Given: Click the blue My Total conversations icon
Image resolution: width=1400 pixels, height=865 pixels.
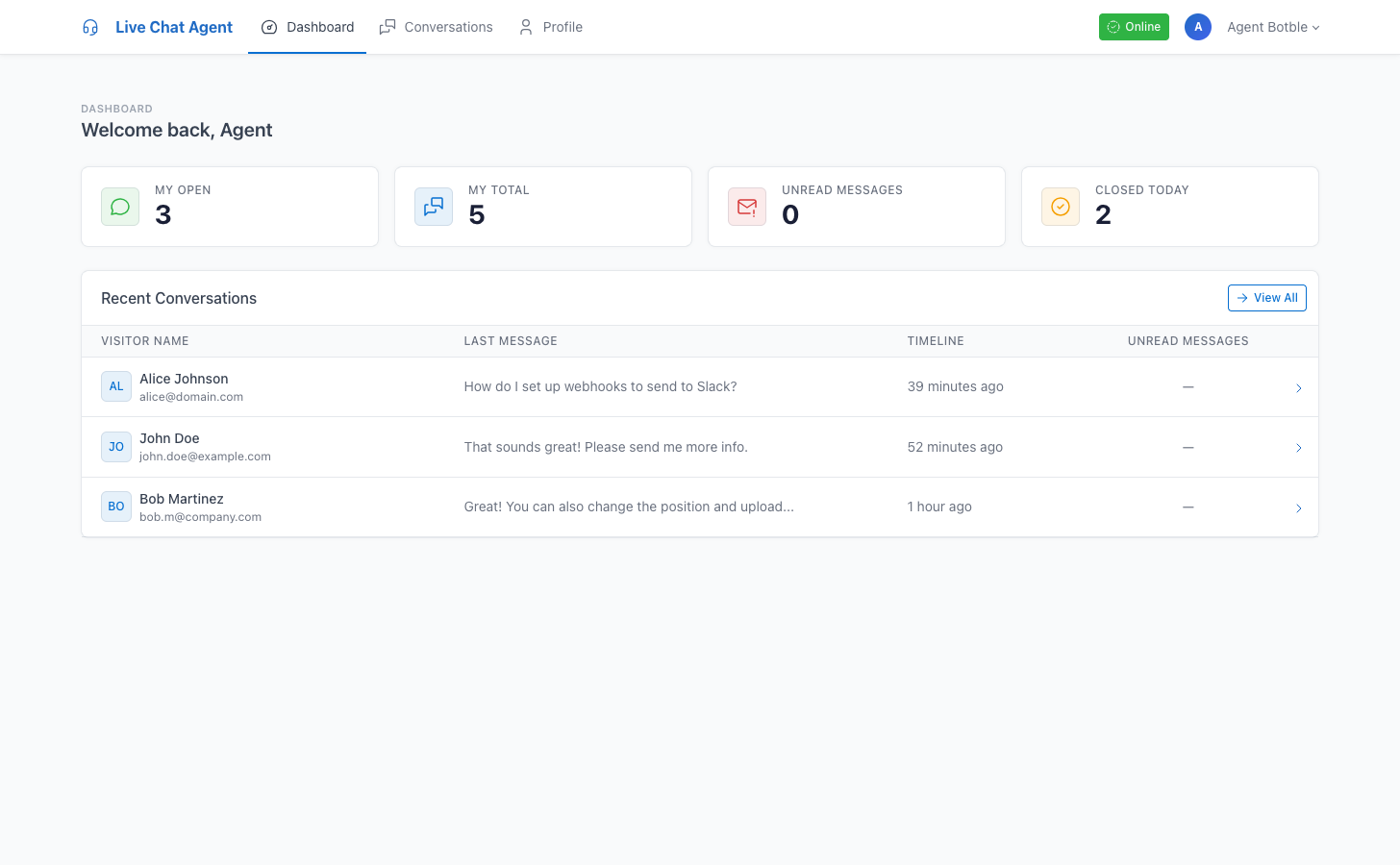Looking at the screenshot, I should (x=433, y=206).
